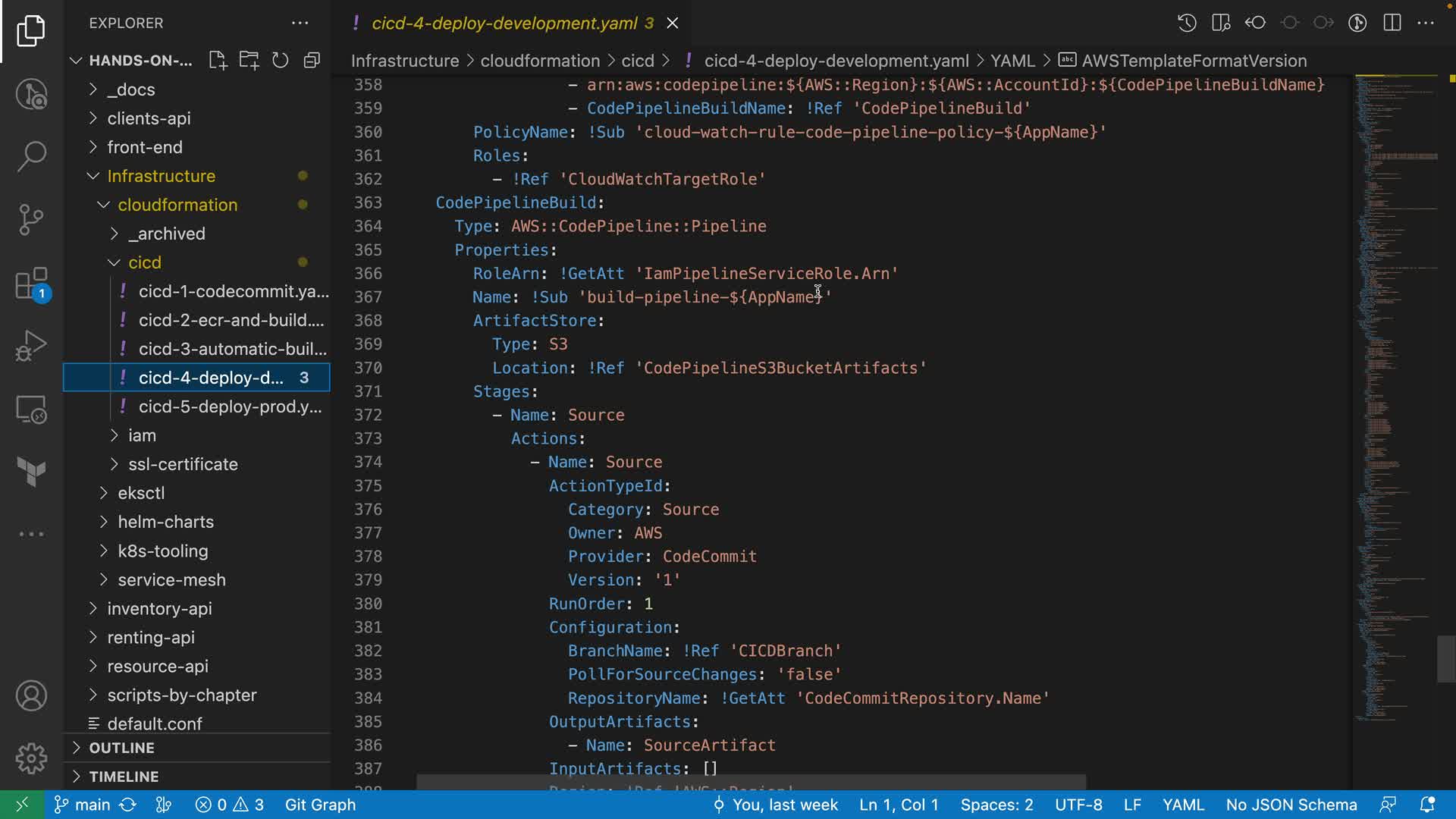Select cicd-4-deploy-development.yaml editor tab
The image size is (1456, 819).
(x=504, y=23)
